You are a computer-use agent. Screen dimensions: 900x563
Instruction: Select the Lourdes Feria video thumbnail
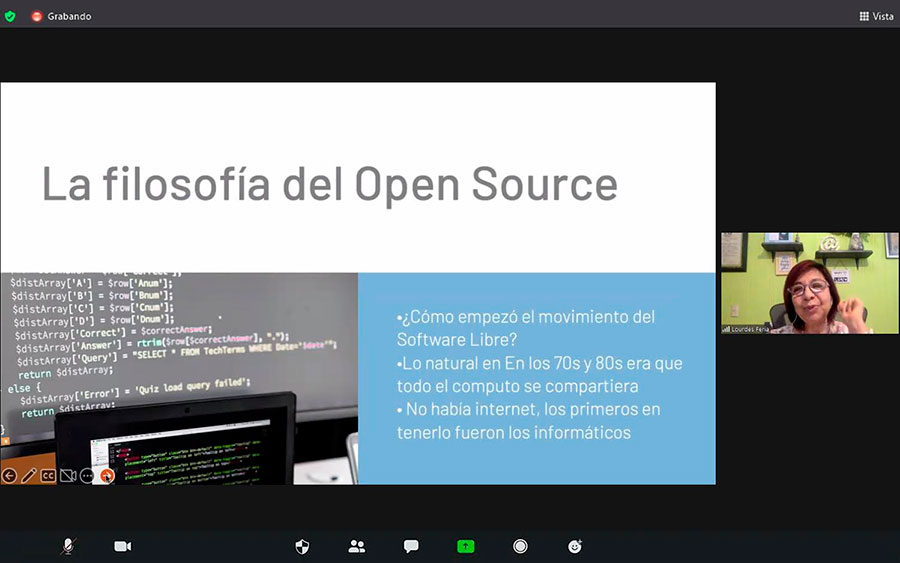coord(809,283)
